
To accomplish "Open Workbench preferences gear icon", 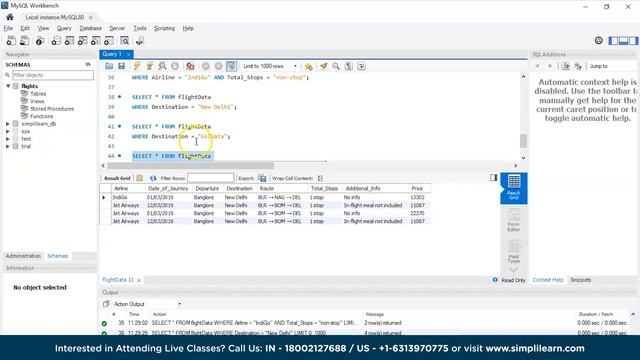I will (599, 40).
